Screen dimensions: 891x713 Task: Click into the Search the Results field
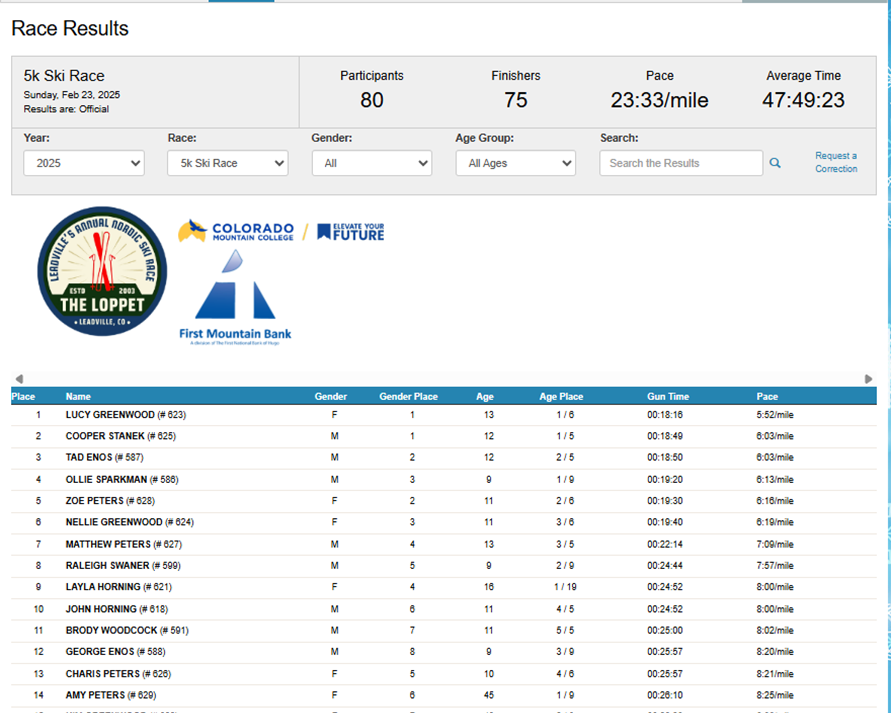pyautogui.click(x=681, y=163)
